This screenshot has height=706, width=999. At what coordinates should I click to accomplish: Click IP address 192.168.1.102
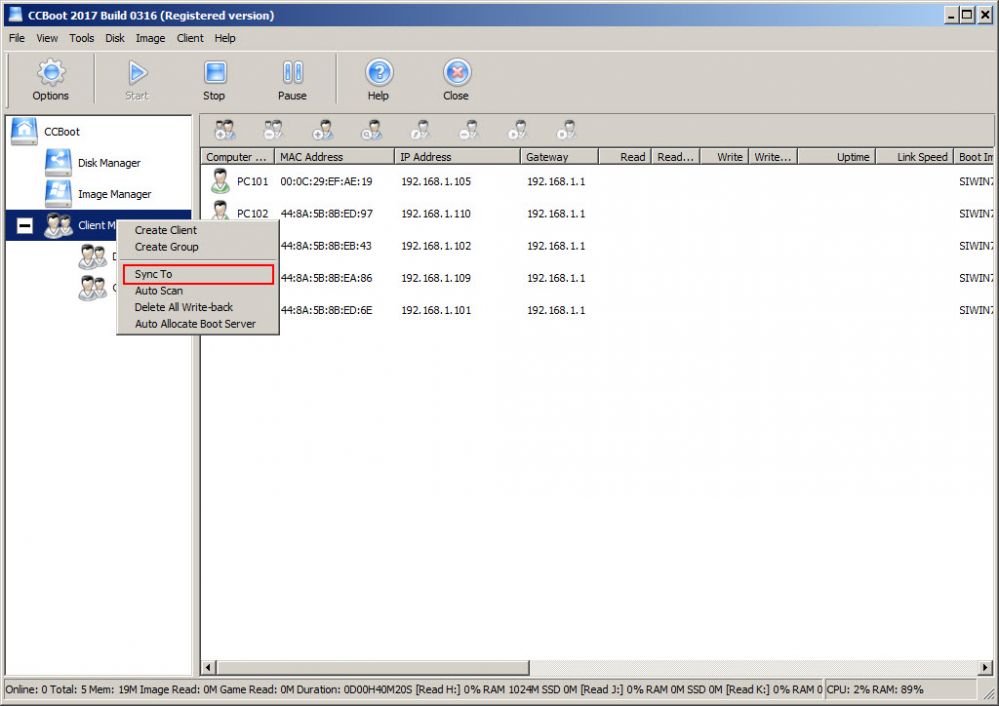[x=436, y=246]
